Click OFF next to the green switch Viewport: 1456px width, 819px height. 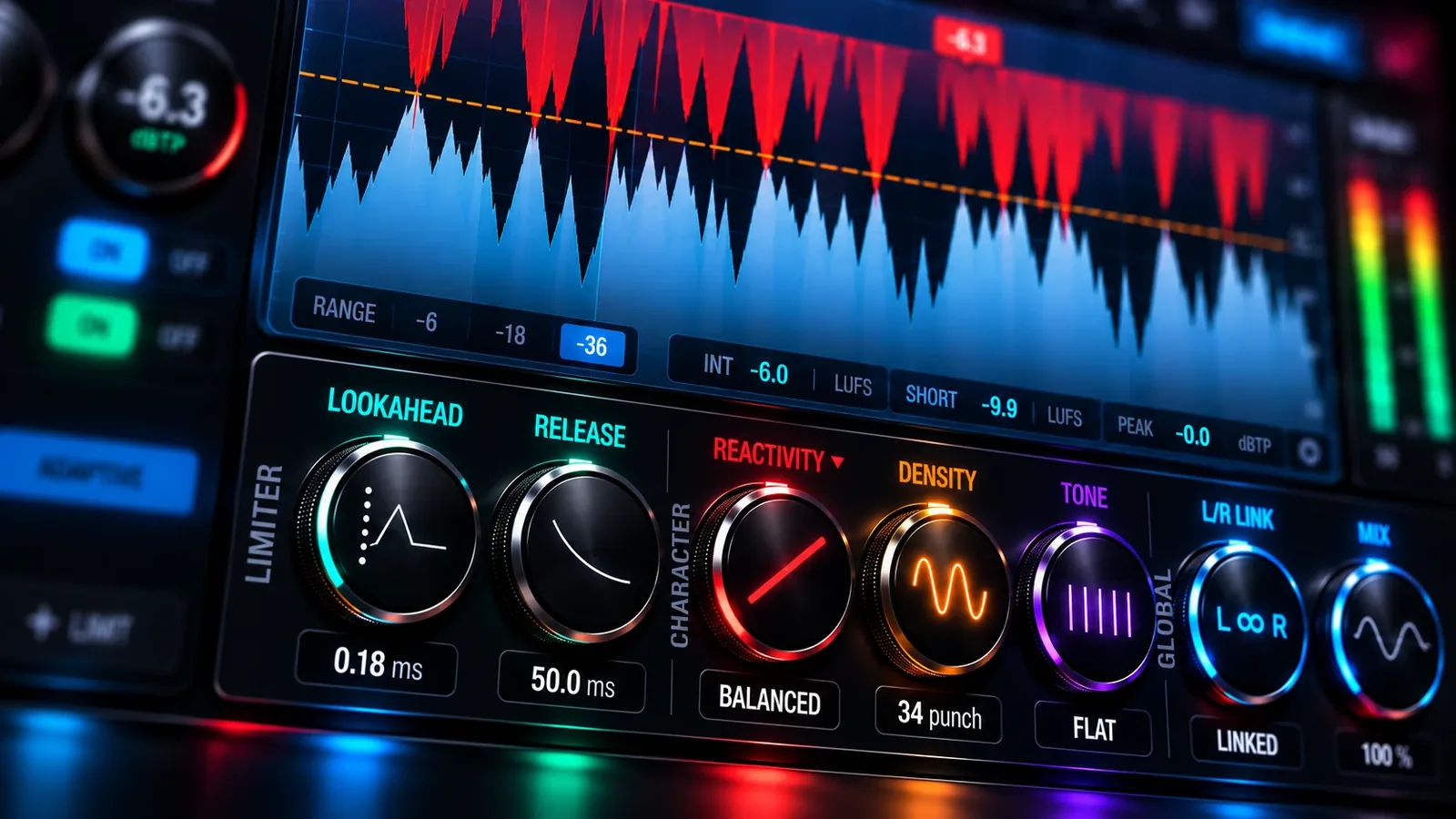coord(178,338)
